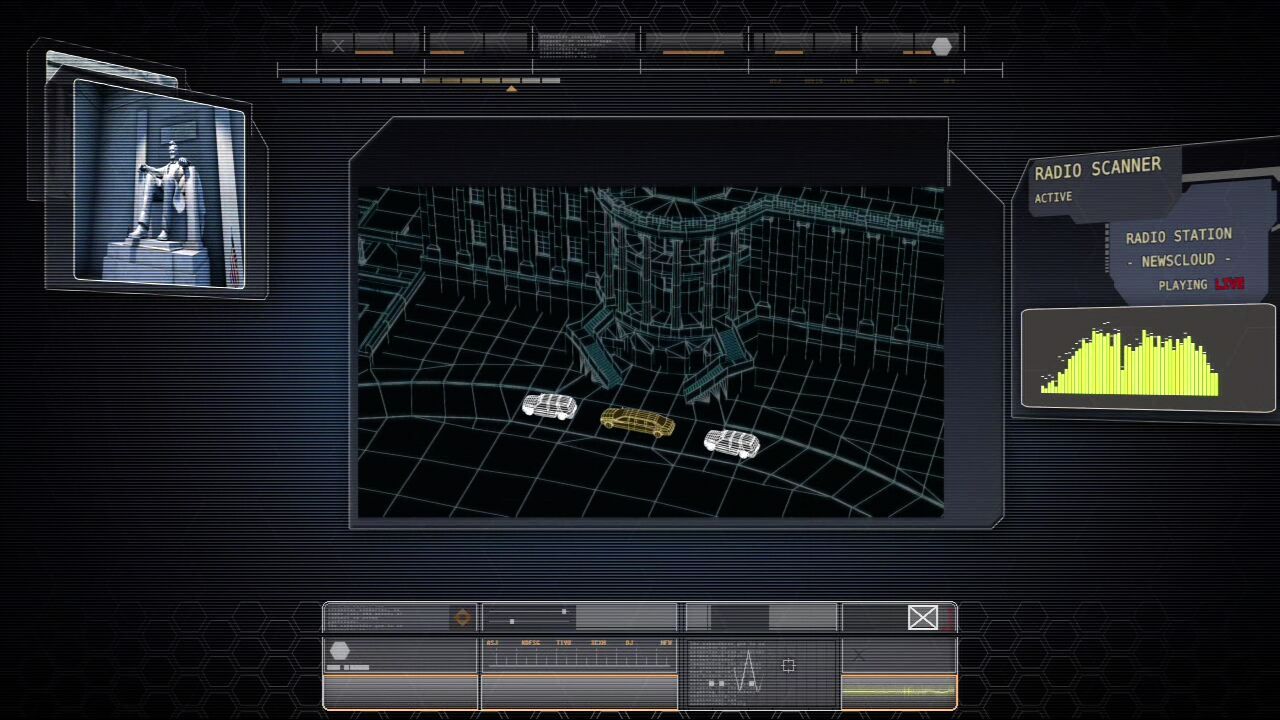Screen dimensions: 1280x720
Task: Click the green waveform strip at bottom right
Action: (x=898, y=690)
